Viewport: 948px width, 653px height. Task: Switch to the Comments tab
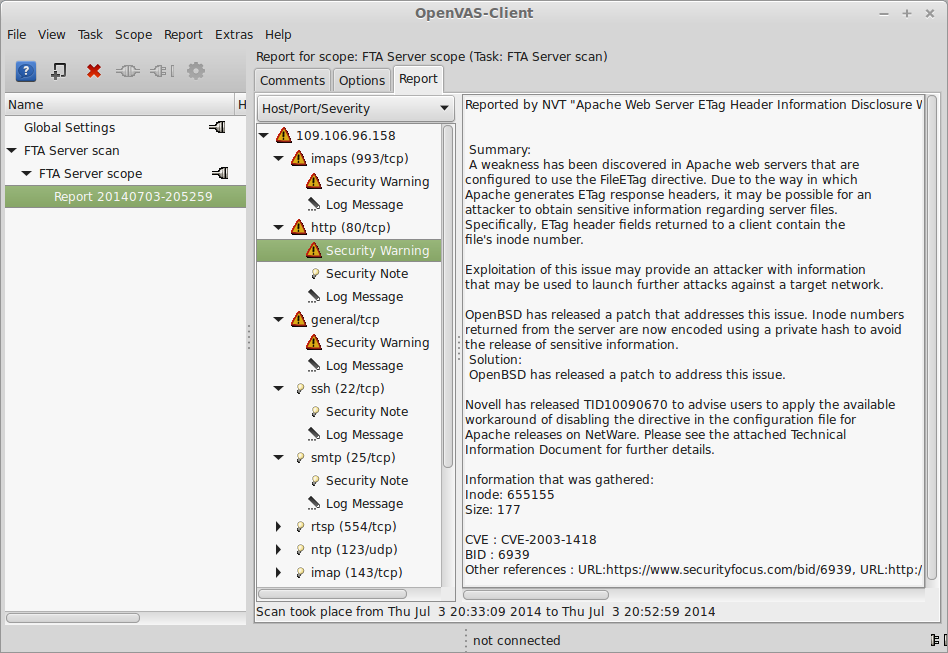click(293, 80)
